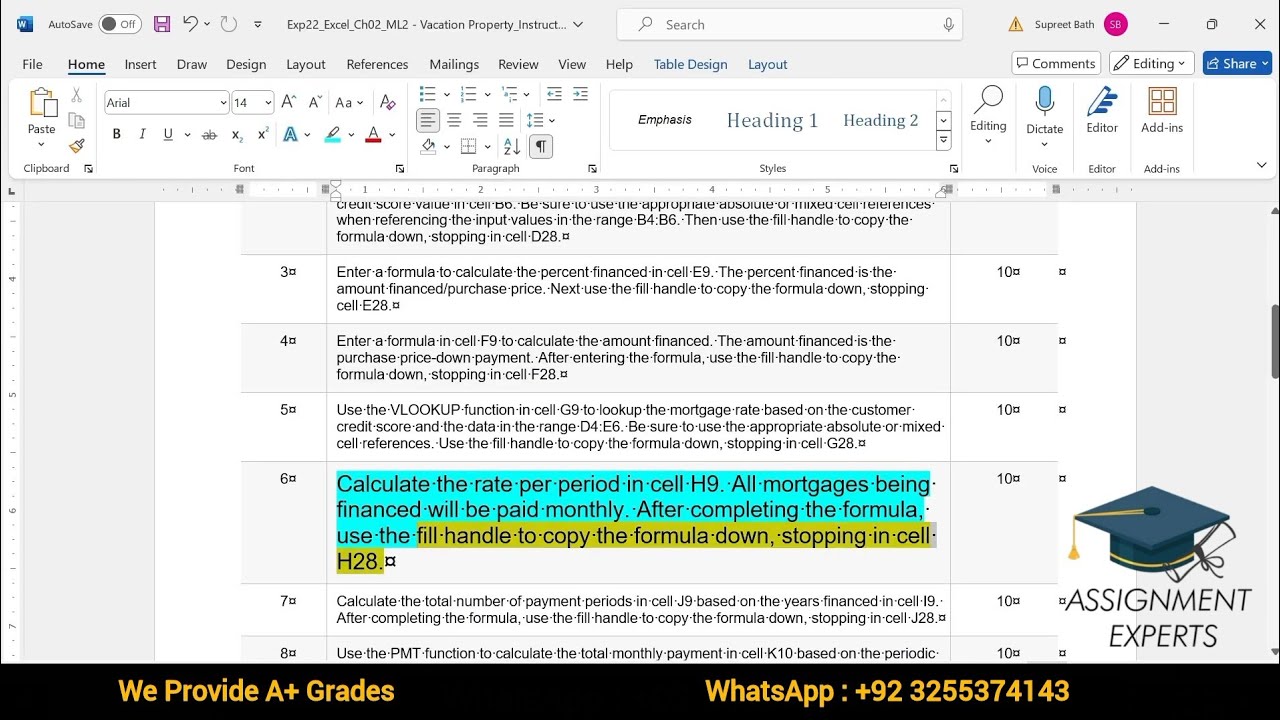Viewport: 1280px width, 720px height.
Task: Align text left
Action: pyautogui.click(x=428, y=120)
